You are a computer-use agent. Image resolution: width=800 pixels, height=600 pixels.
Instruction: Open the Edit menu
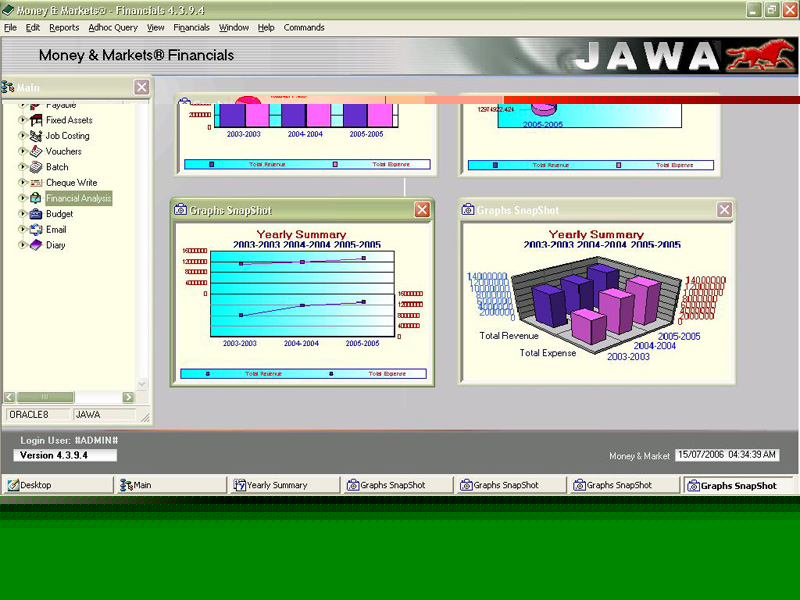[33, 28]
